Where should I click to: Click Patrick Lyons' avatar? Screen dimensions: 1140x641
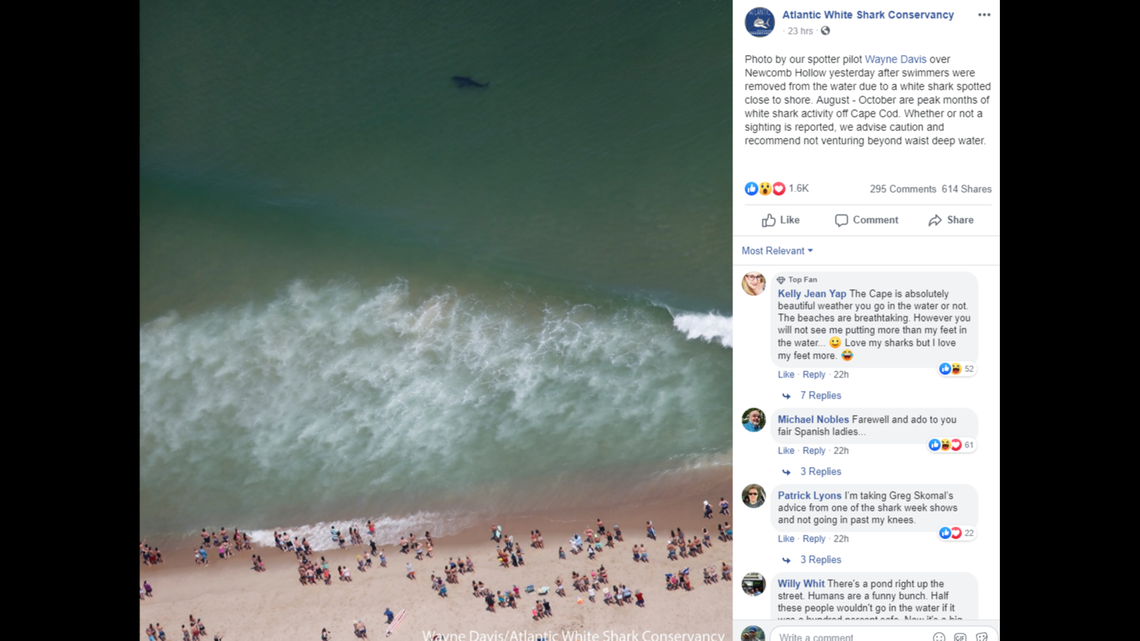pos(753,496)
